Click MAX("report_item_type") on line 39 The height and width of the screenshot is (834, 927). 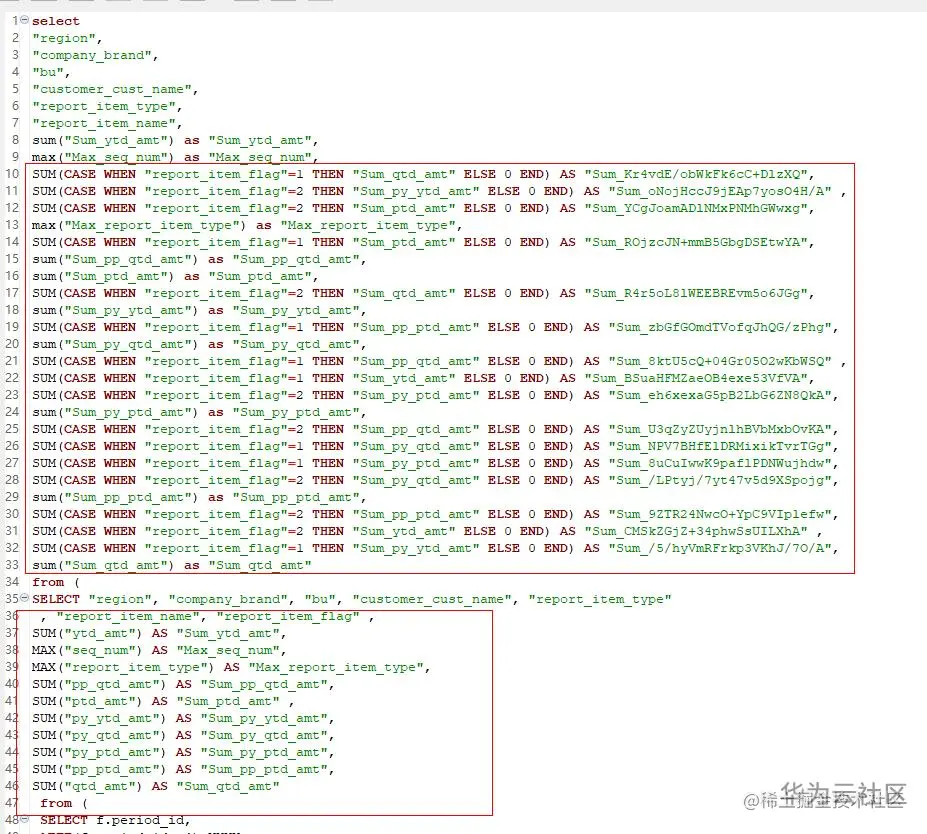point(123,667)
